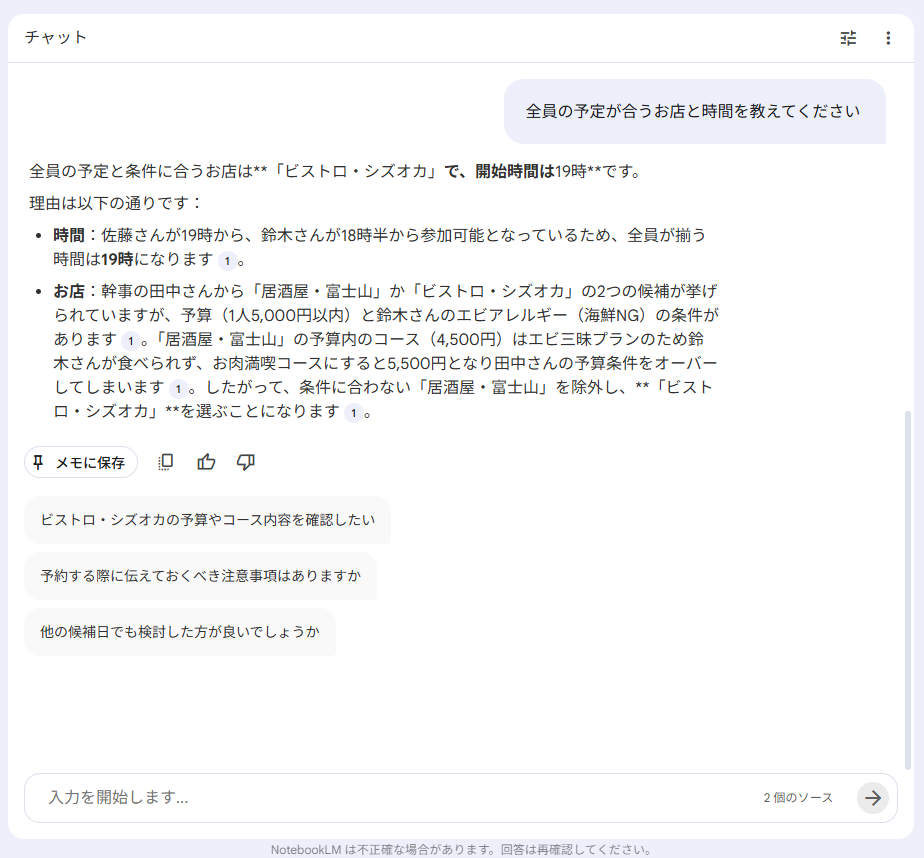The image size is (924, 858).
Task: Click the メモに保存 pin button
Action: tap(81, 462)
